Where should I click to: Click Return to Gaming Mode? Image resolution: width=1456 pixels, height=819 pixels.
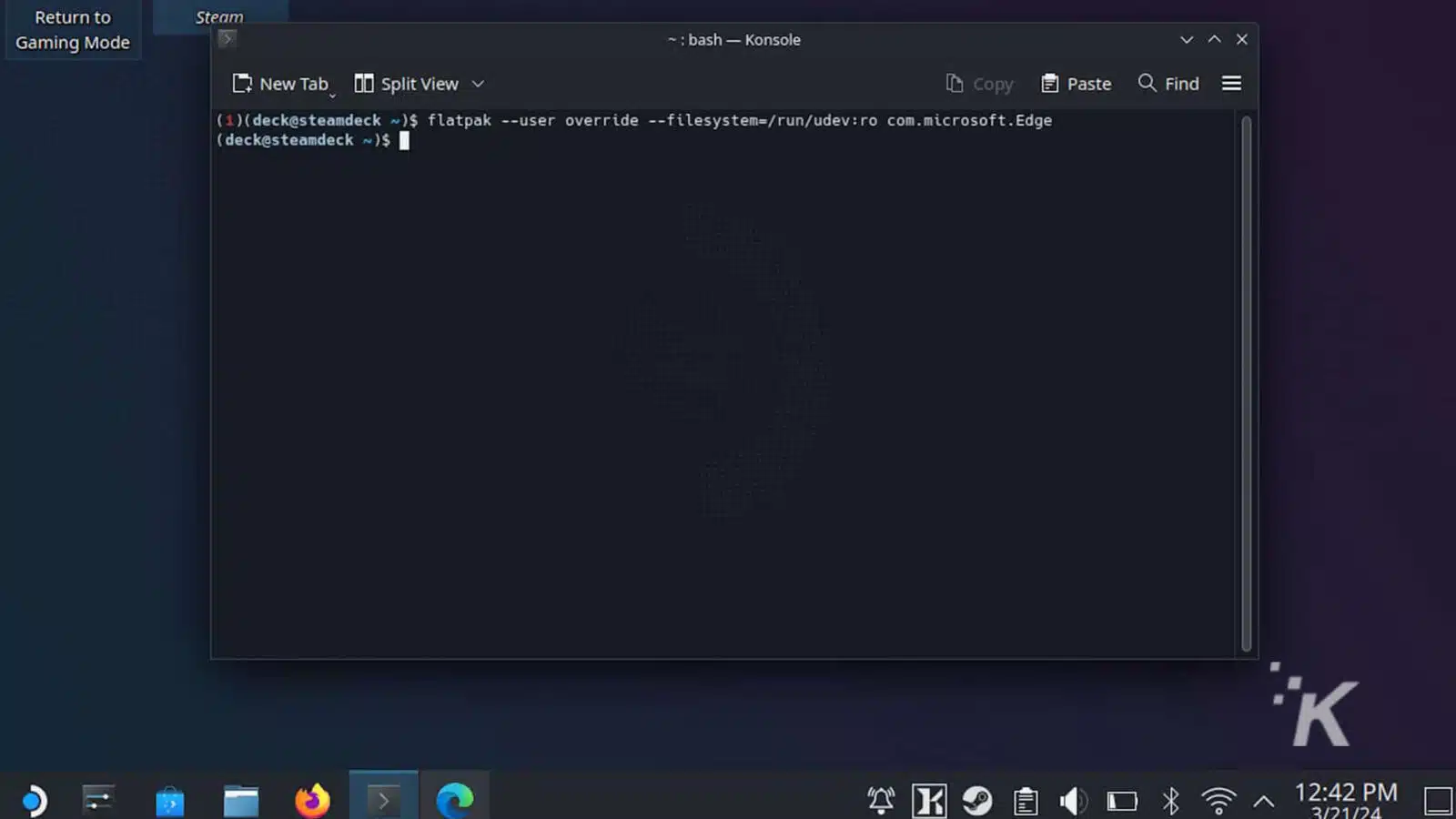tap(73, 29)
